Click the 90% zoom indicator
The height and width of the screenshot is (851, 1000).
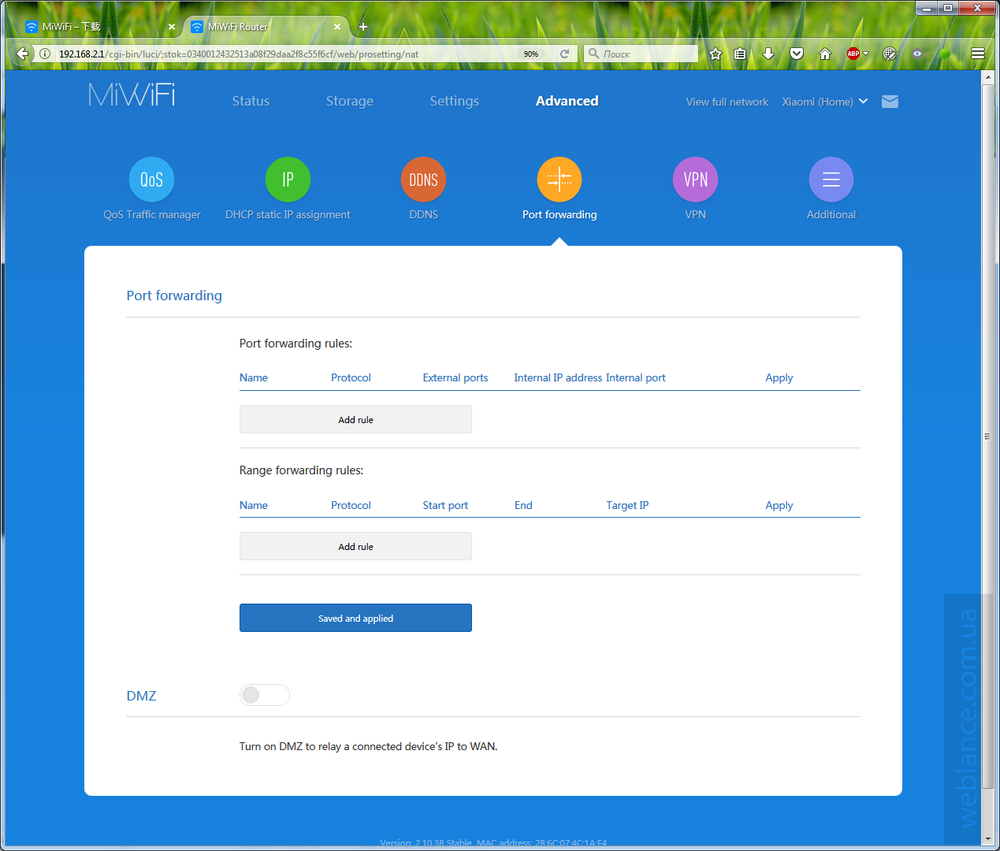point(531,54)
